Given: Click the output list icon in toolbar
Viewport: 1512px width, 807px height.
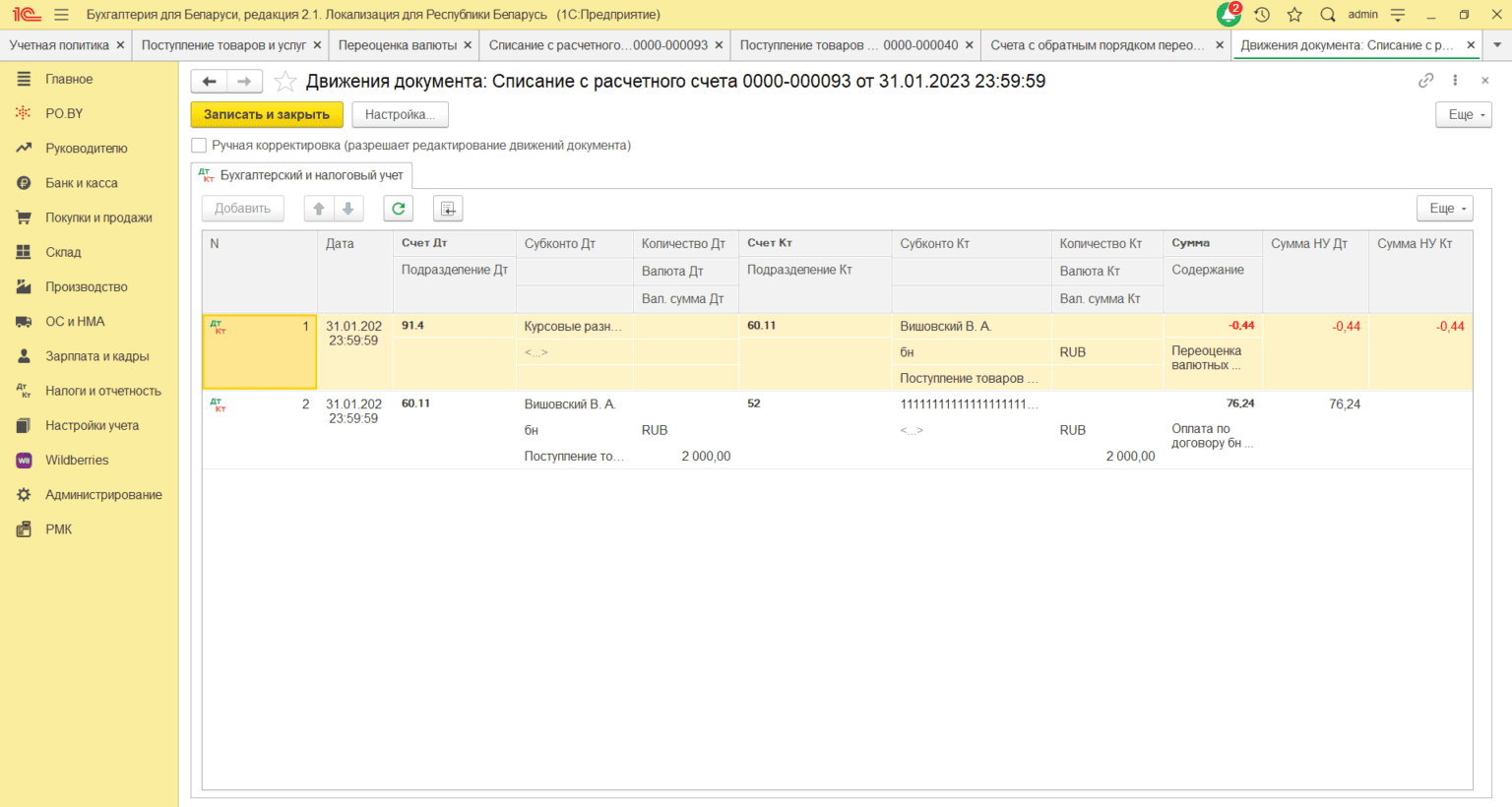Looking at the screenshot, I should [x=448, y=209].
